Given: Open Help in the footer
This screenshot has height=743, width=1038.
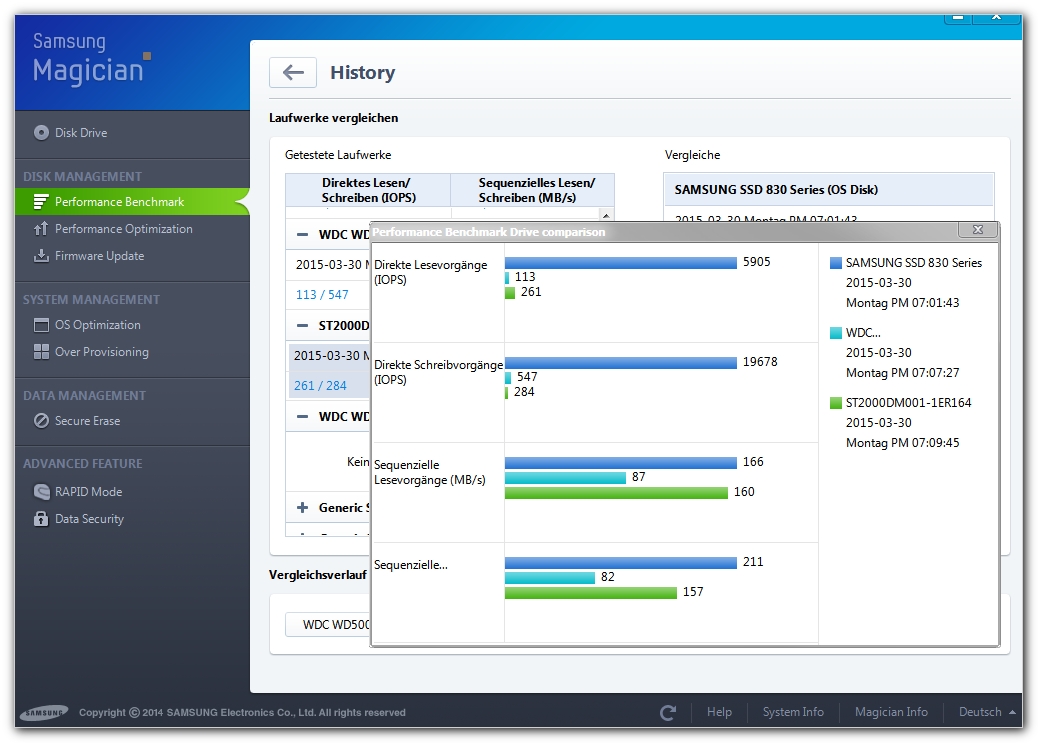Looking at the screenshot, I should 719,712.
